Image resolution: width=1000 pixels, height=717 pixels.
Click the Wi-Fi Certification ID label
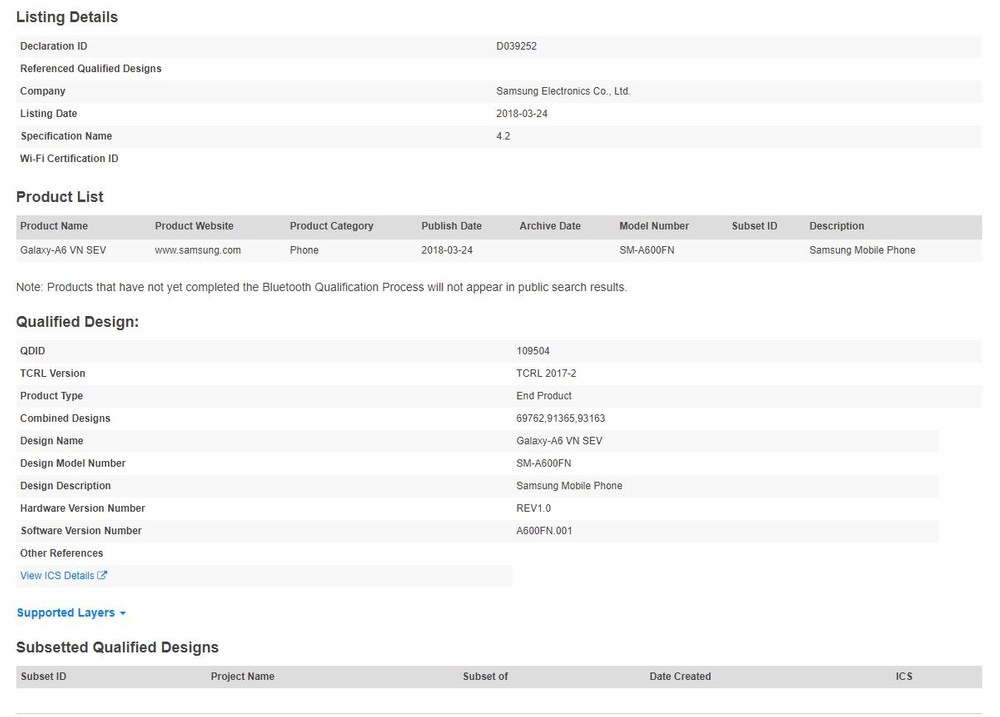(69, 158)
